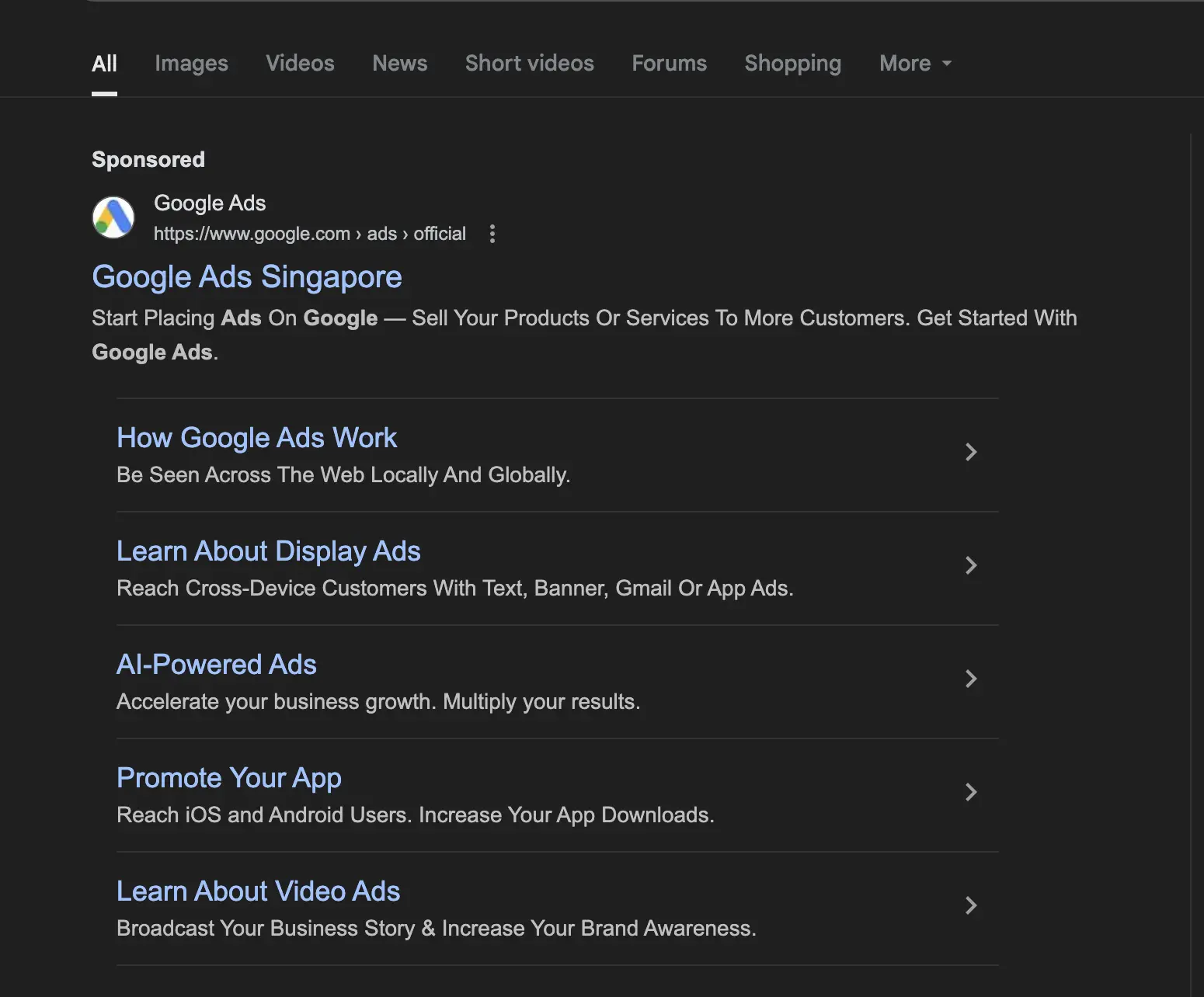Click the Google Ads advertiser name

[x=210, y=203]
